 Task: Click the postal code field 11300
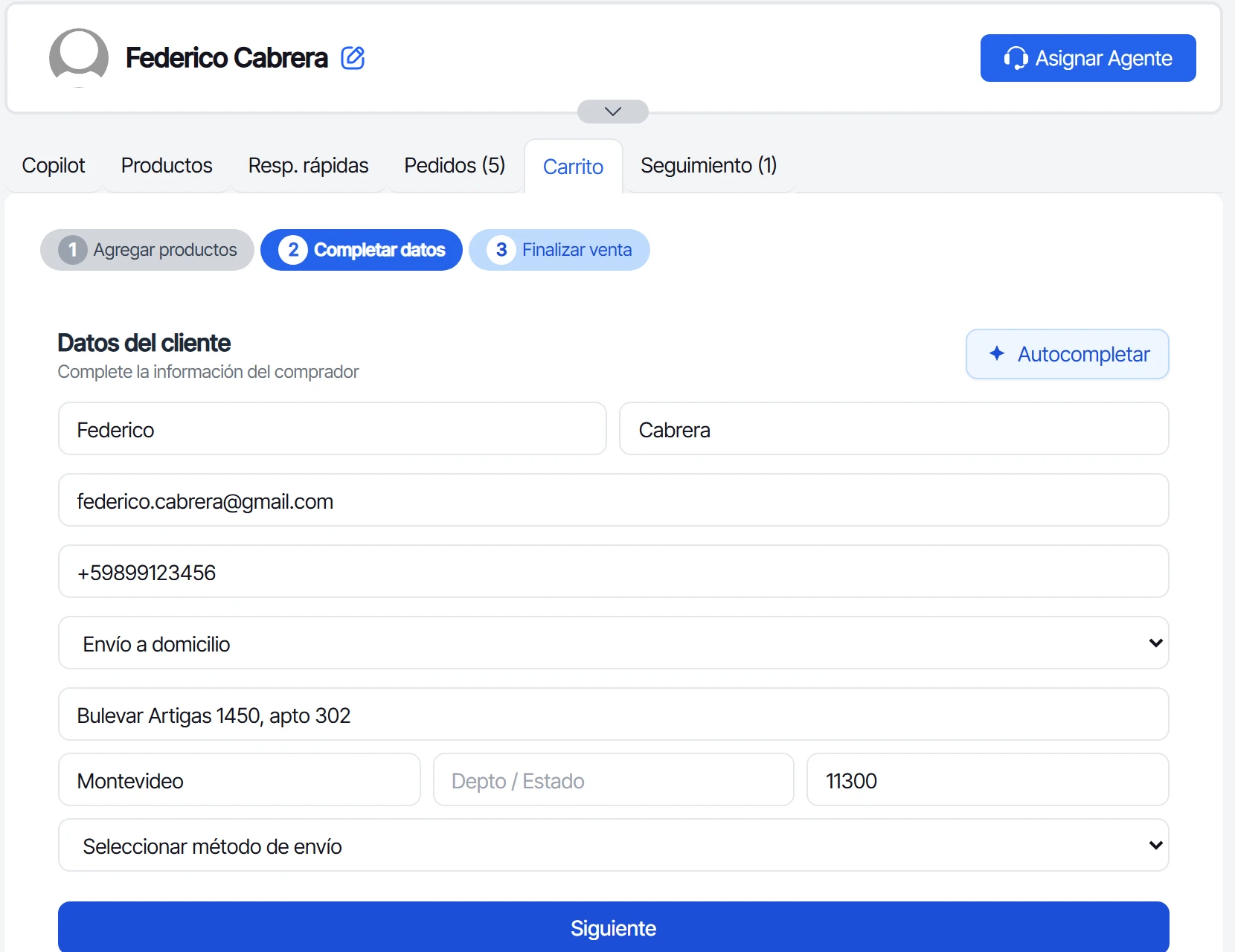[988, 779]
